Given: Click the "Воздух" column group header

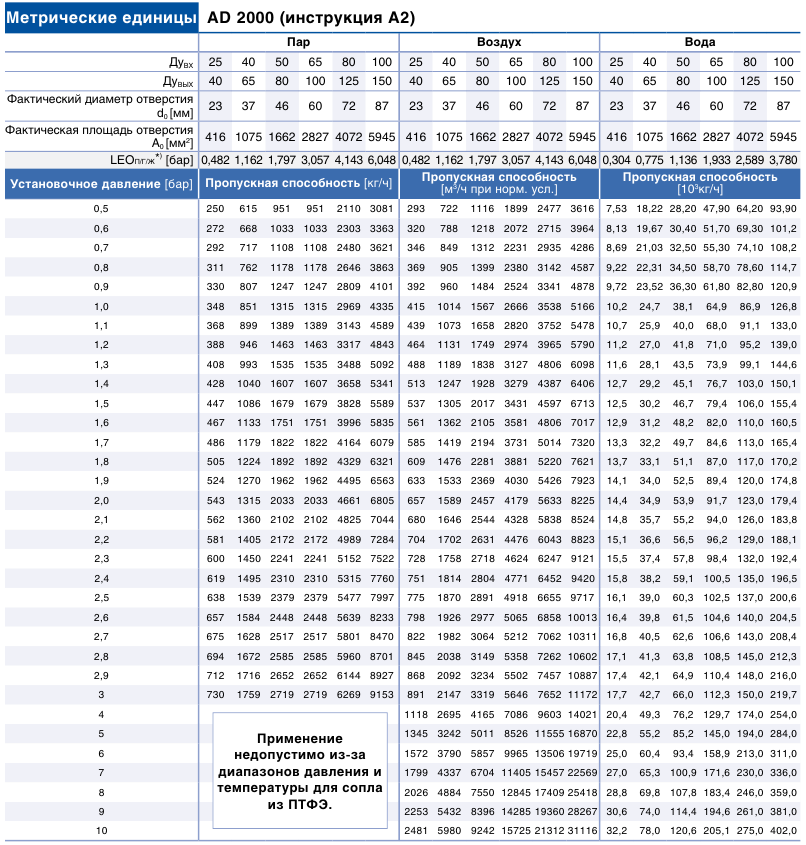Looking at the screenshot, I should click(499, 42).
